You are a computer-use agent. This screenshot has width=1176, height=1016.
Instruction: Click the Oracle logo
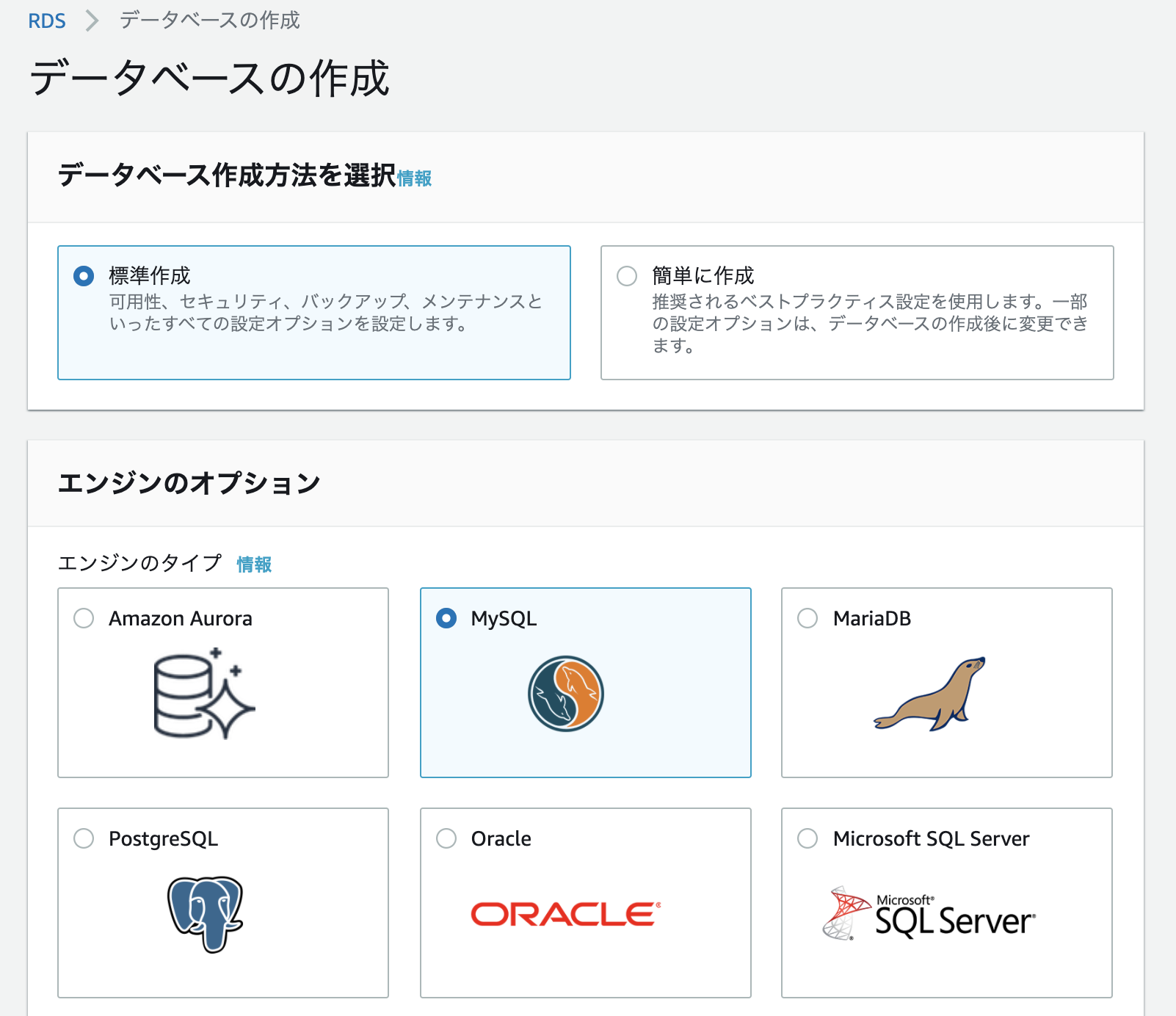coord(567,913)
